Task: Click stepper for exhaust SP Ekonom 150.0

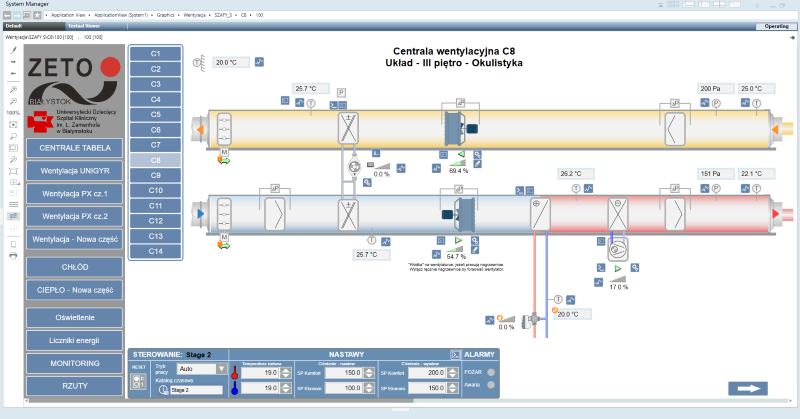Action: pyautogui.click(x=452, y=388)
